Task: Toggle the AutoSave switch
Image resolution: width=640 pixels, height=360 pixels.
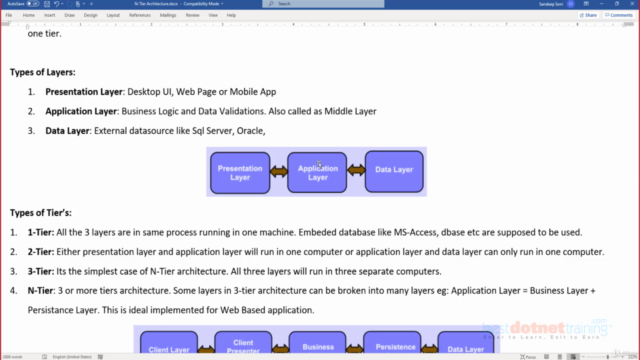Action: (x=33, y=4)
